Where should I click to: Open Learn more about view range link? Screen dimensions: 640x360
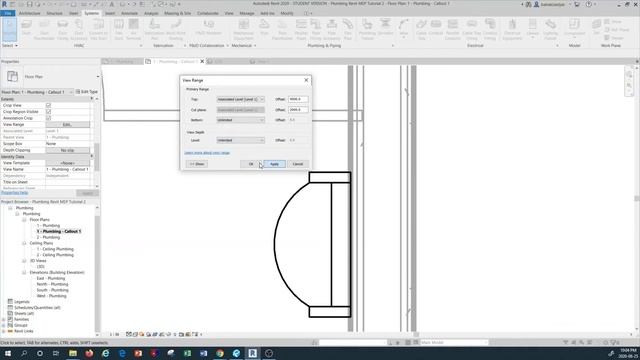[x=207, y=153]
